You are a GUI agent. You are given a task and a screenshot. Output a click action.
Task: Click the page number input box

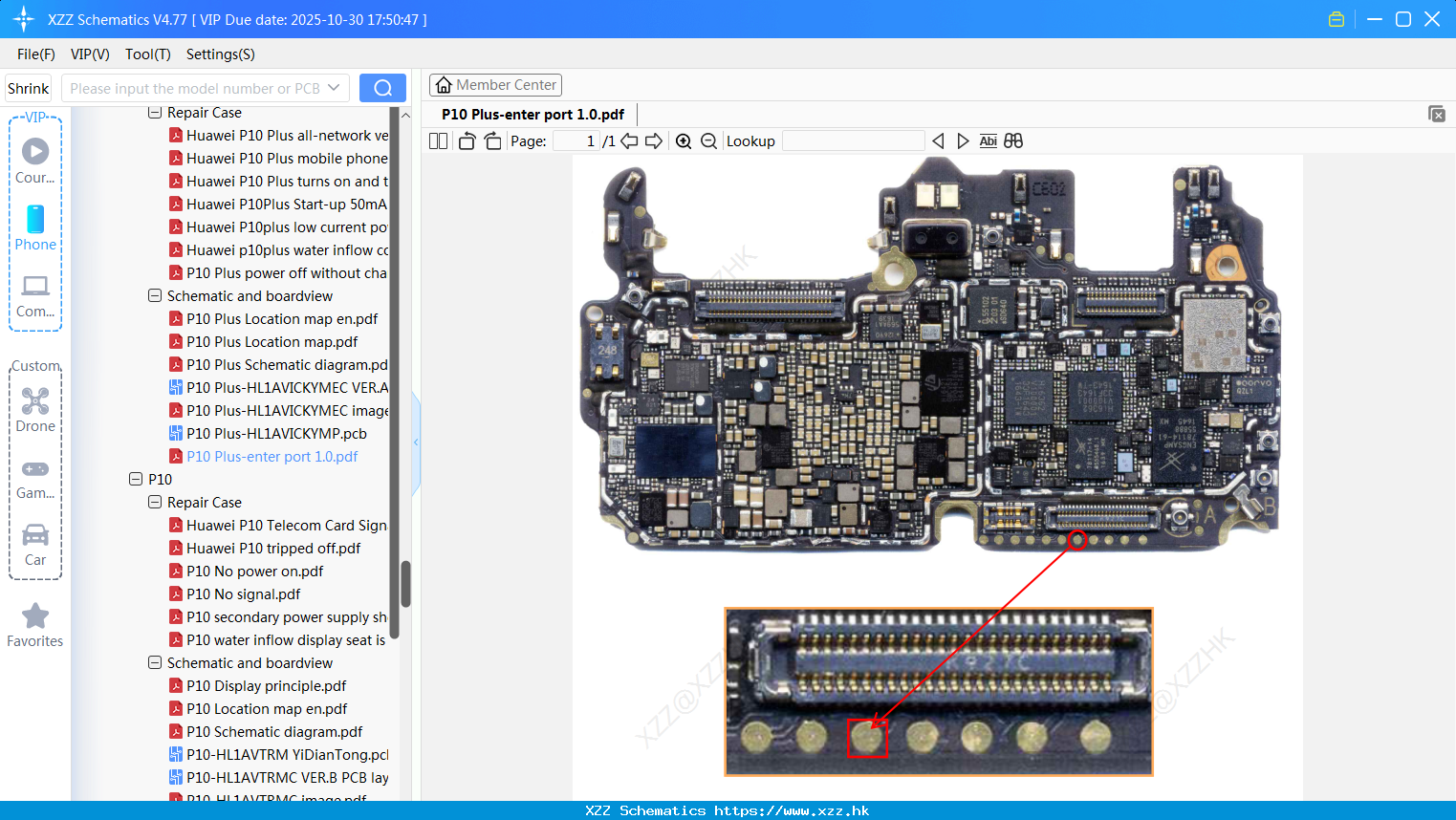[x=576, y=141]
